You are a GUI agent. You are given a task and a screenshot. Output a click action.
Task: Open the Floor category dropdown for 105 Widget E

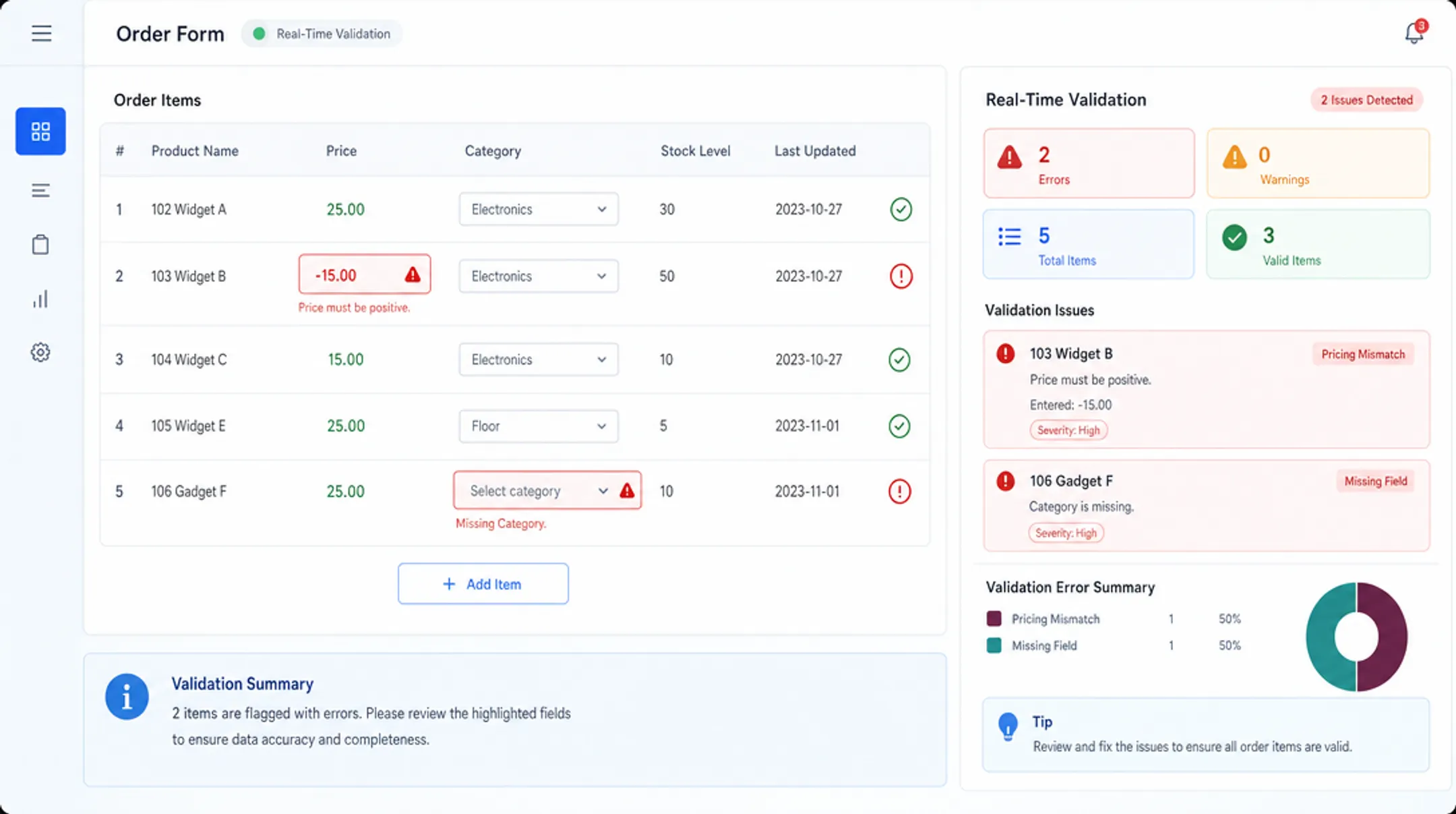click(x=539, y=426)
